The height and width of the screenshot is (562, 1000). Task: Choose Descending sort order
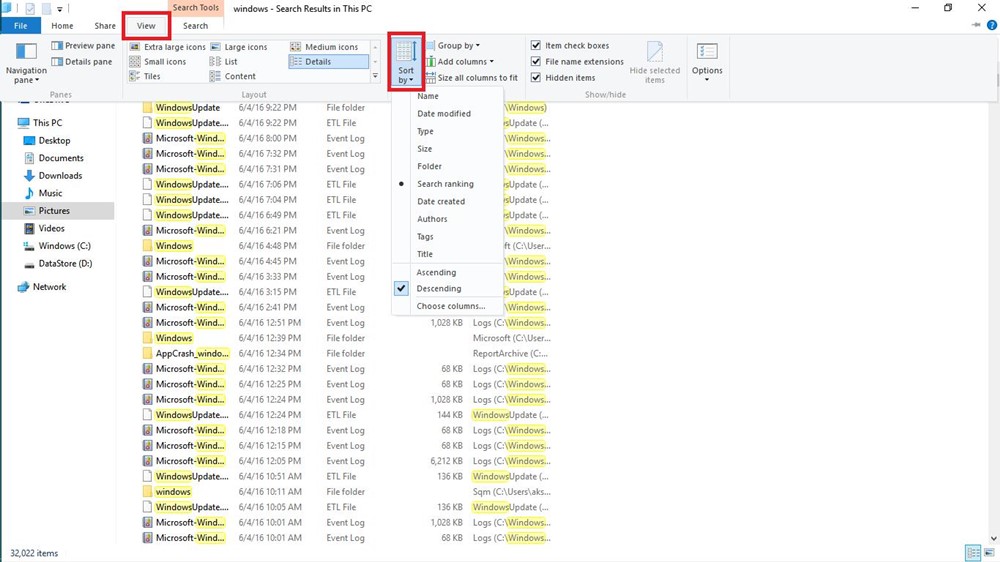[439, 288]
